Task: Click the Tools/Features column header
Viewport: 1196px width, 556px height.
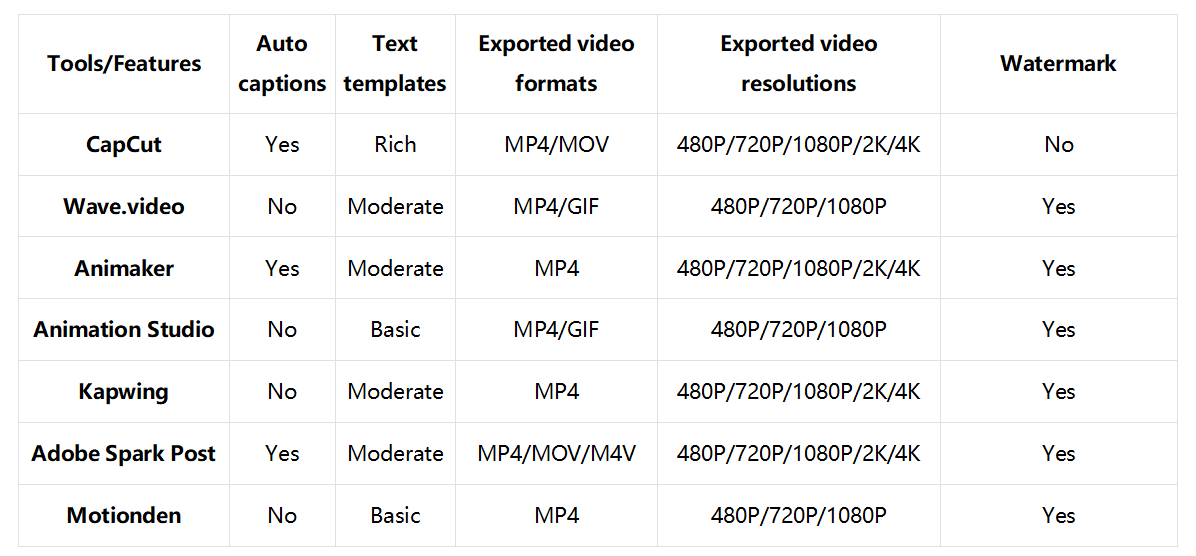Action: tap(124, 64)
